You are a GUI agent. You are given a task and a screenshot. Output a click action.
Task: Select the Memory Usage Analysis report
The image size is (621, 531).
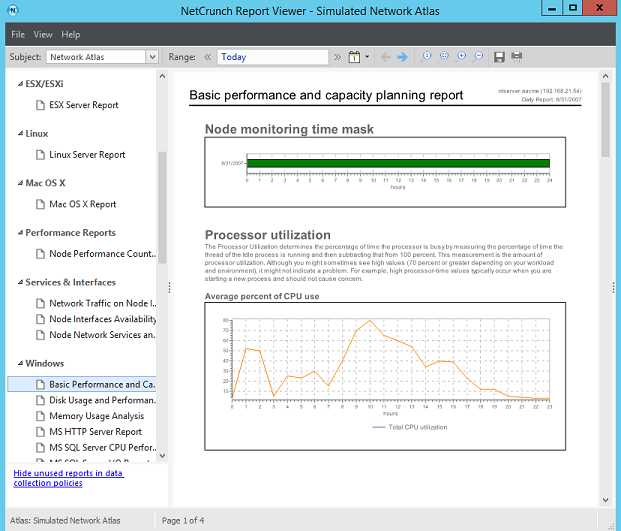90,416
